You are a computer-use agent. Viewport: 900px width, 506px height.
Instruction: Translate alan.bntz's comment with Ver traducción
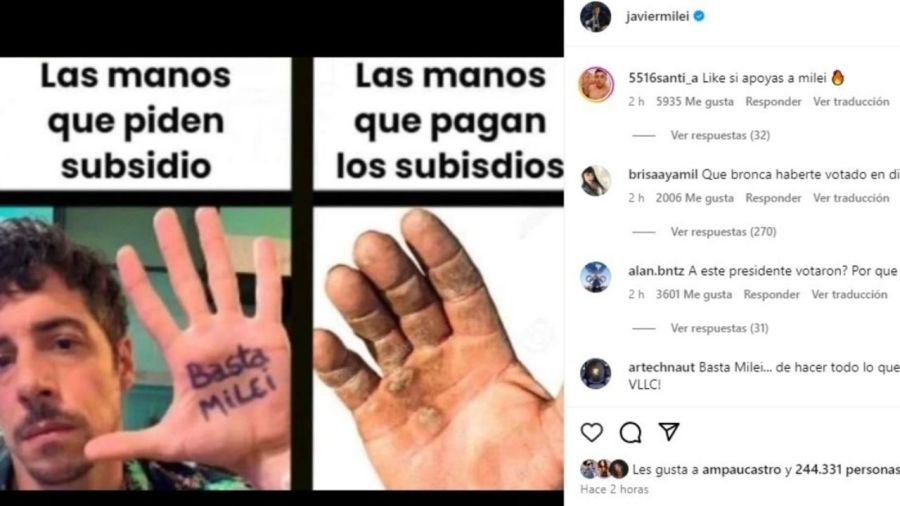(x=849, y=294)
